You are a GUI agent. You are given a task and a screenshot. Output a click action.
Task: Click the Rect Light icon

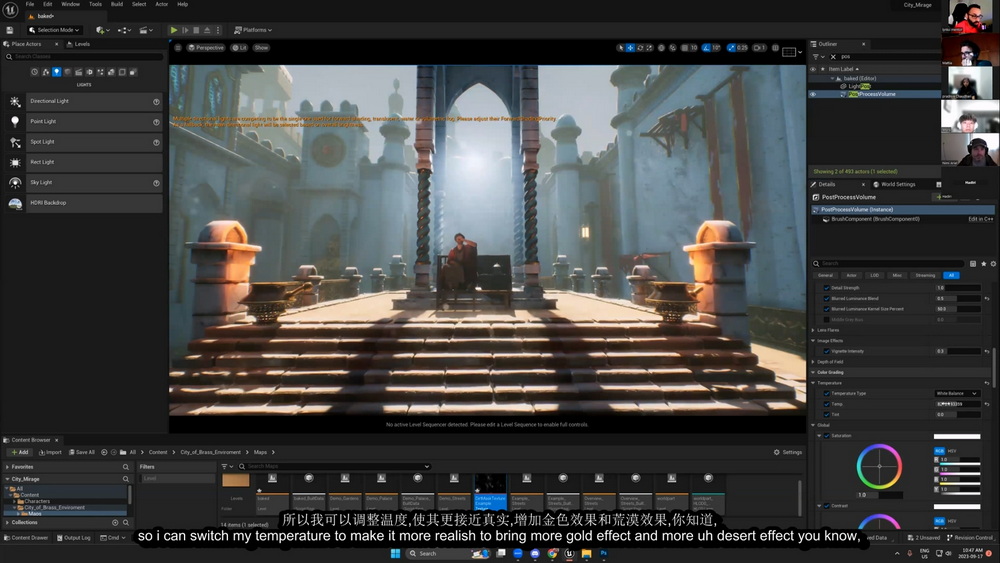point(15,163)
